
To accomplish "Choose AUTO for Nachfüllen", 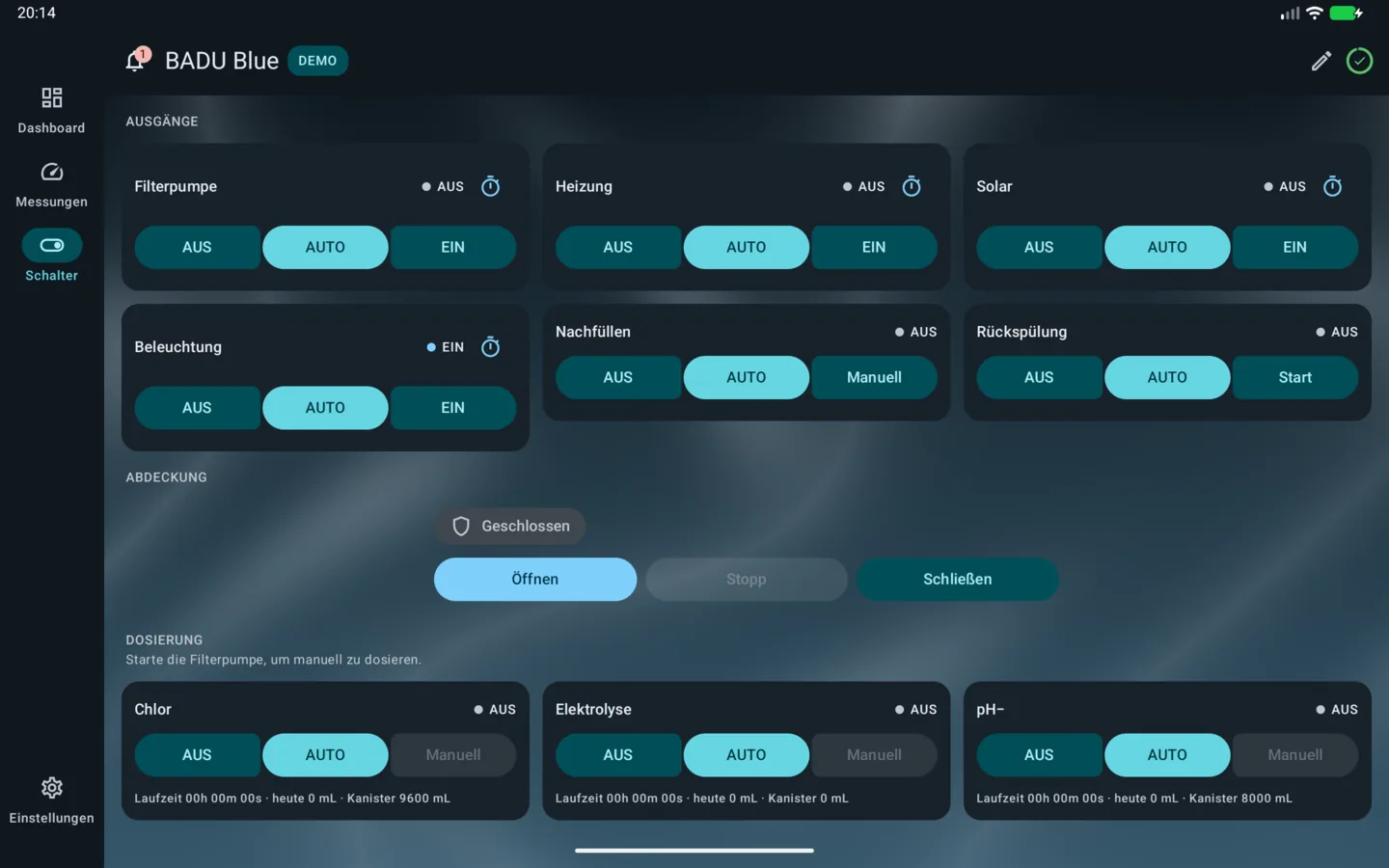I will [747, 377].
